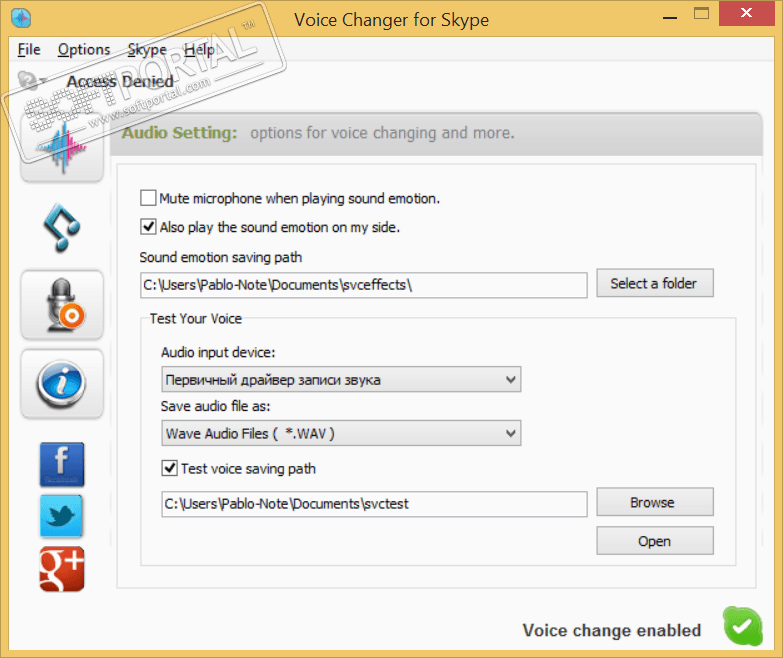
Task: Maximize the Voice Changer window
Action: click(x=701, y=14)
